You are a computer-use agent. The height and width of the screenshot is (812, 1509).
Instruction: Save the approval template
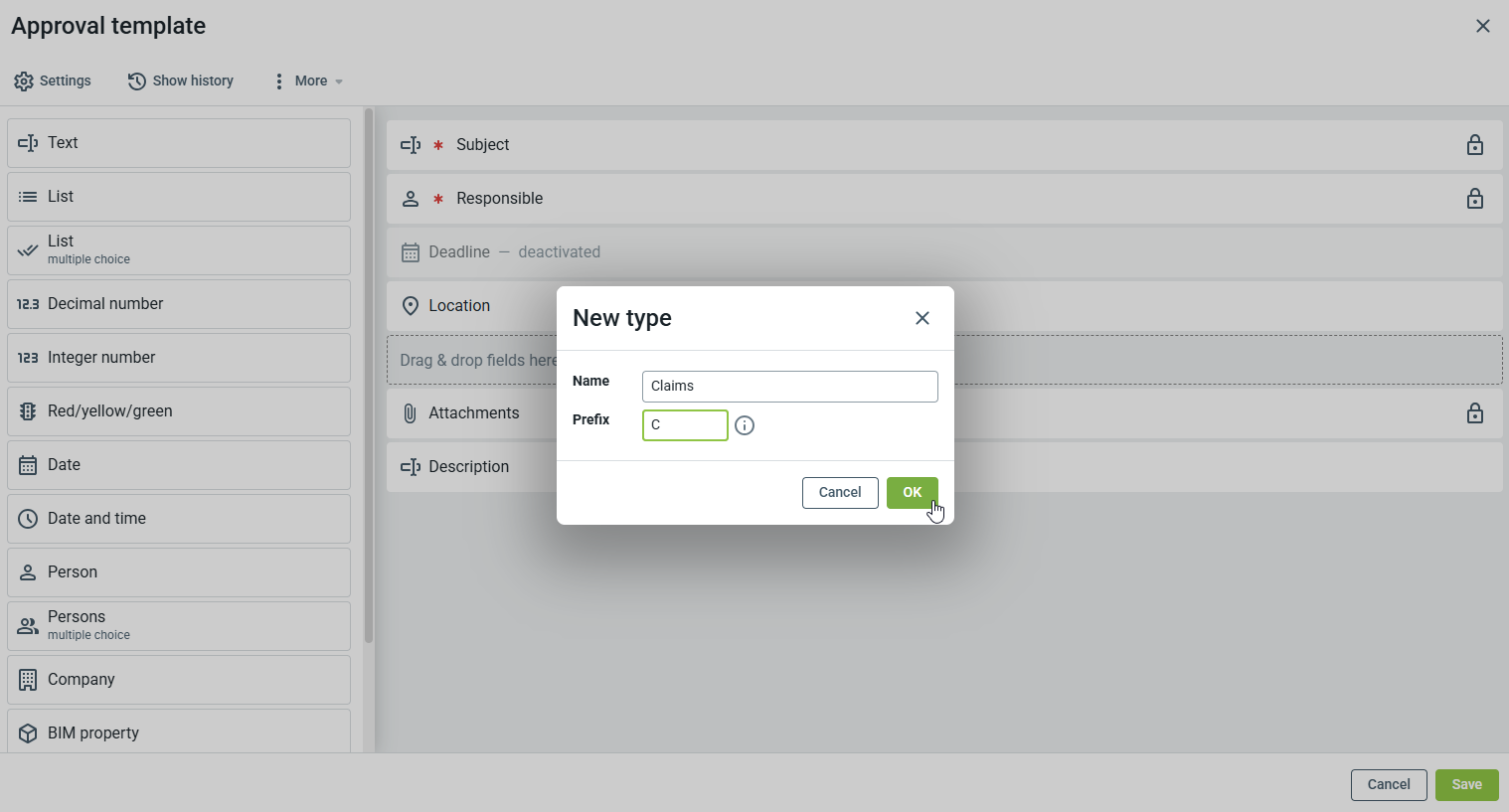(1466, 785)
